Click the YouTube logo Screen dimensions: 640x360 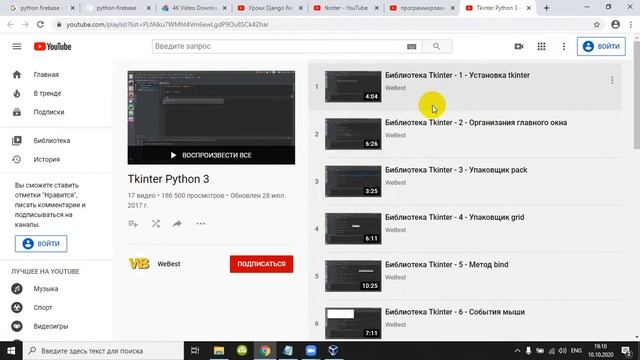(x=53, y=47)
